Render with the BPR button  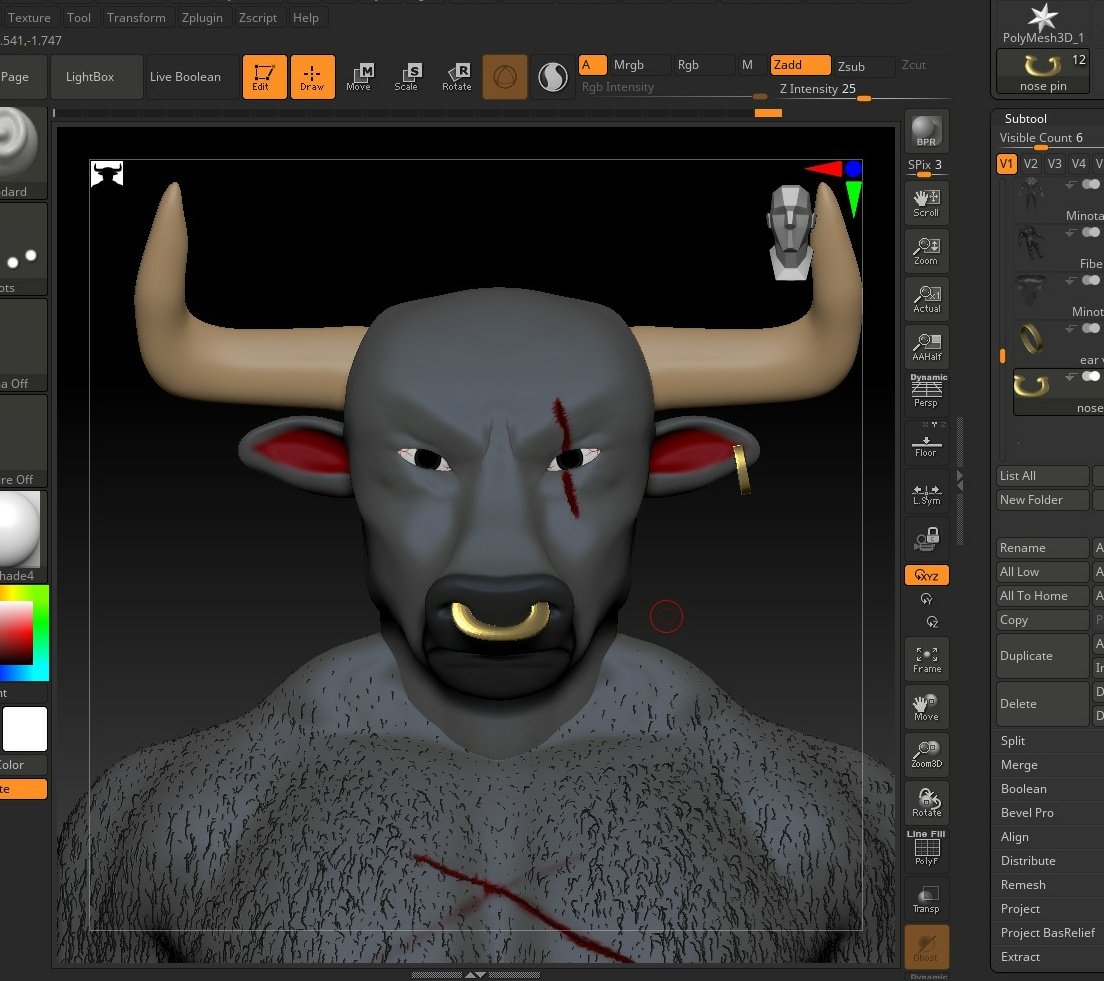click(x=926, y=132)
